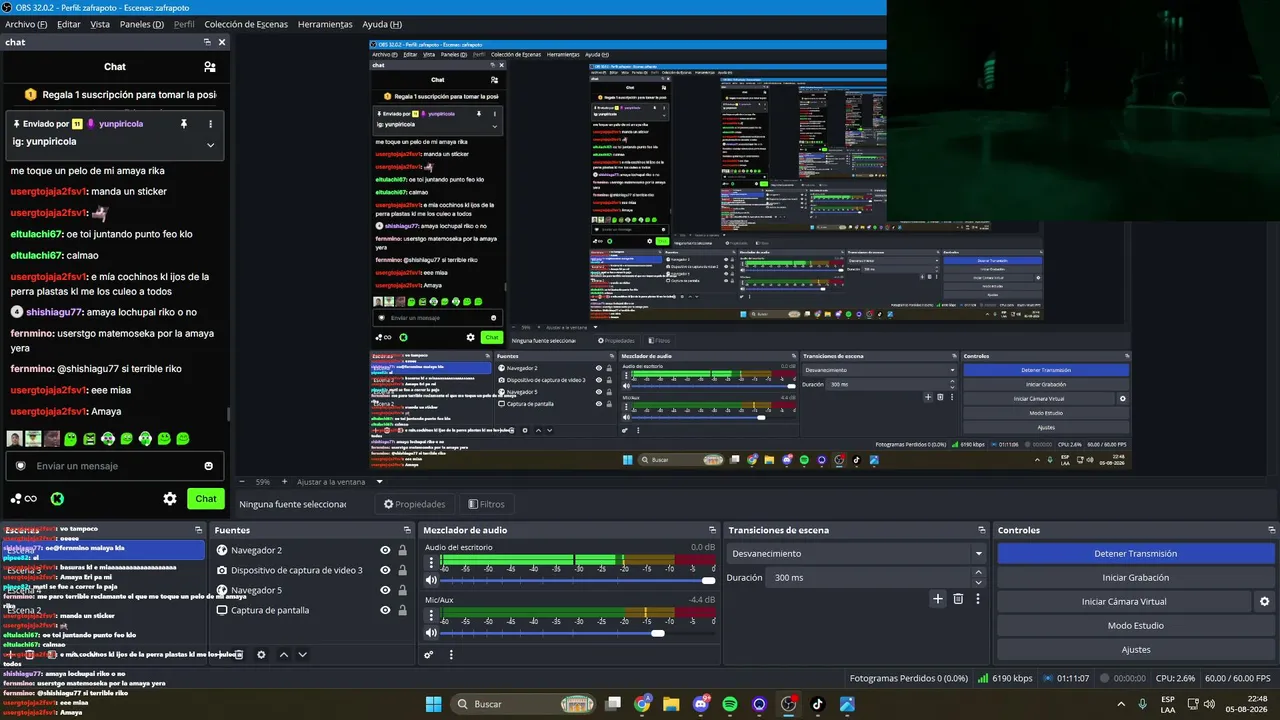The width and height of the screenshot is (1280, 720).
Task: Open the Herramientas menu
Action: (325, 24)
